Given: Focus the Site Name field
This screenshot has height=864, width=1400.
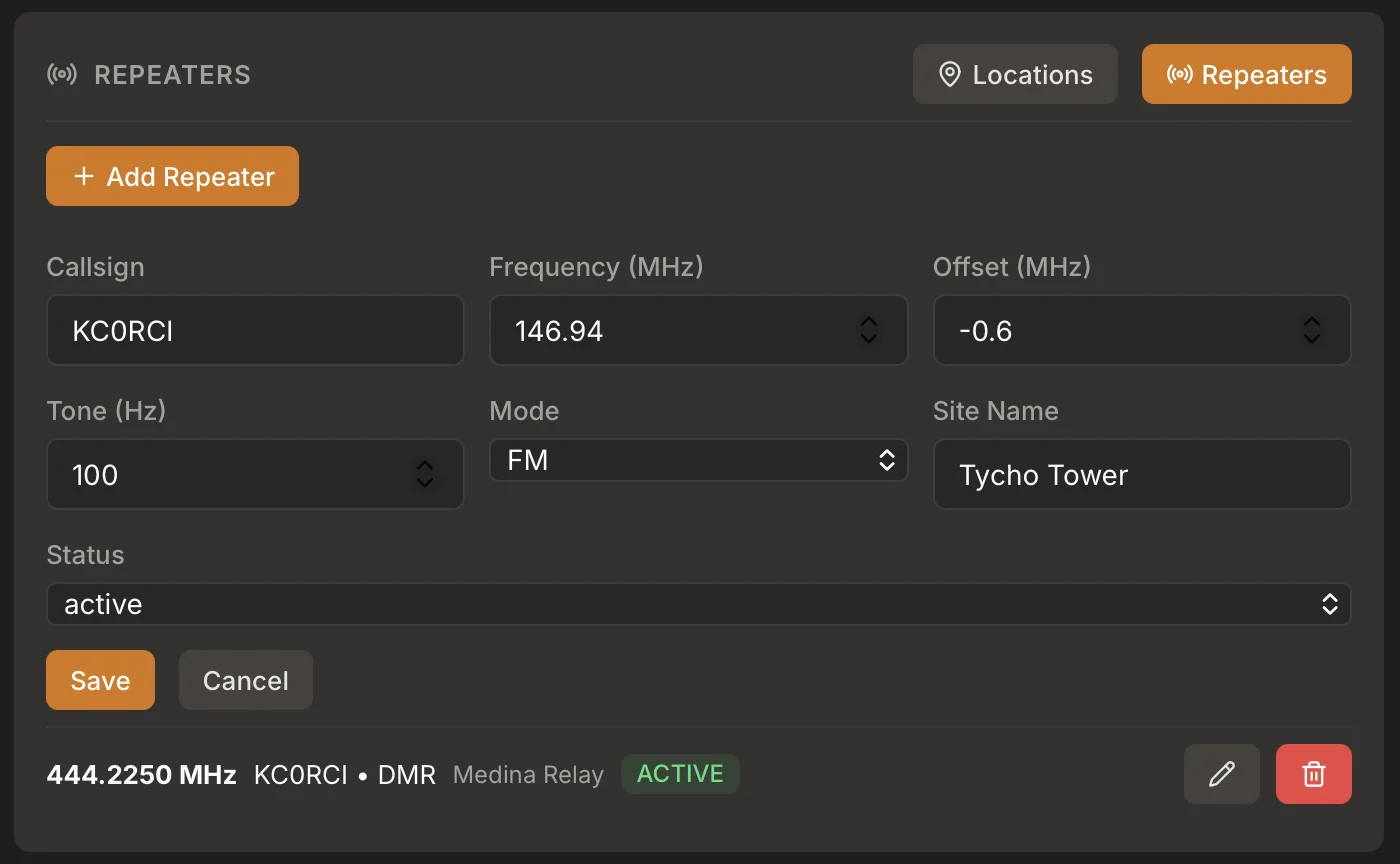Looking at the screenshot, I should (1142, 474).
